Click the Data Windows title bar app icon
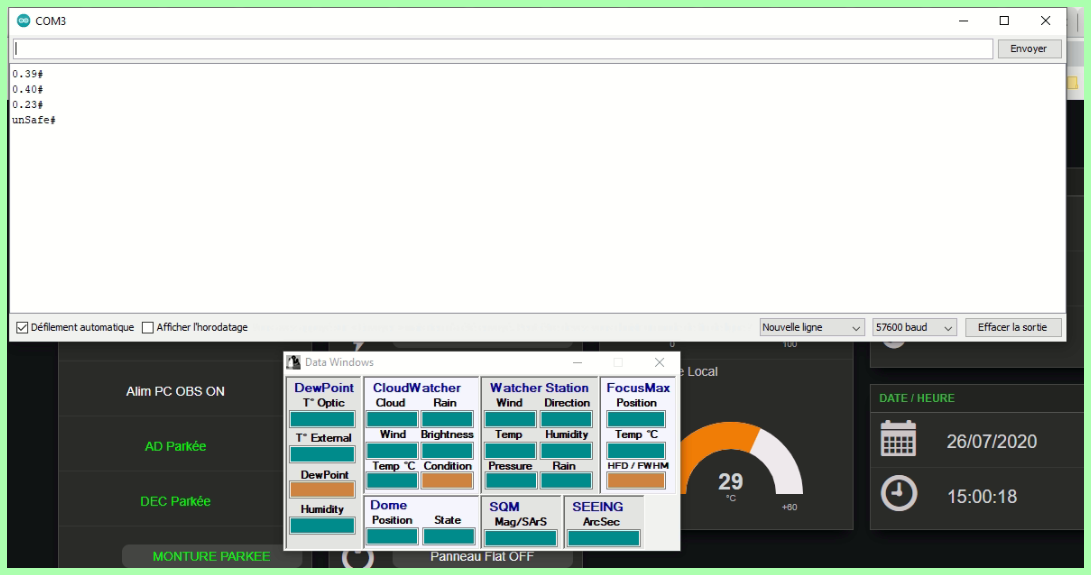 tap(294, 362)
